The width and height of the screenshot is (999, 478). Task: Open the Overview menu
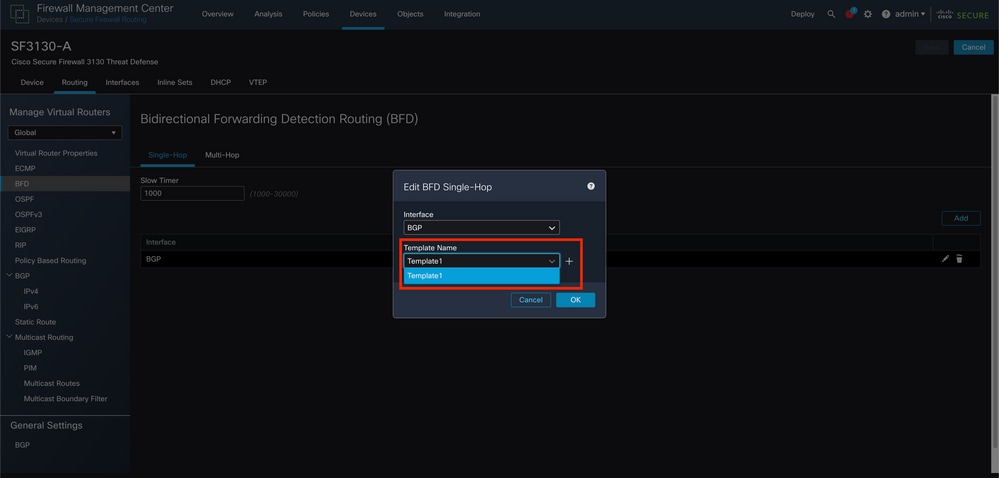point(217,14)
